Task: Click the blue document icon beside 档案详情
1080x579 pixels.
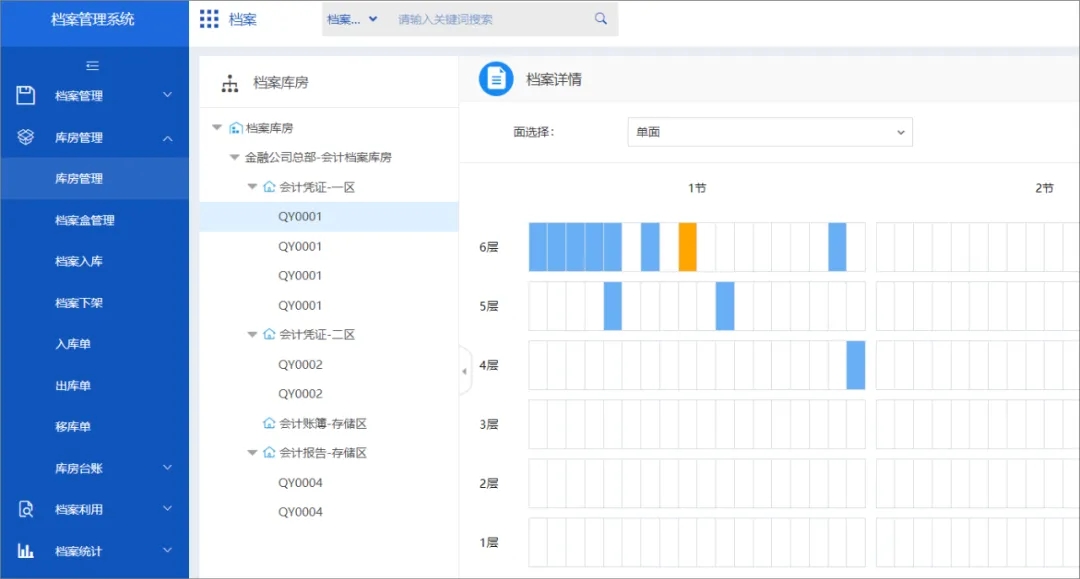Action: click(x=496, y=79)
